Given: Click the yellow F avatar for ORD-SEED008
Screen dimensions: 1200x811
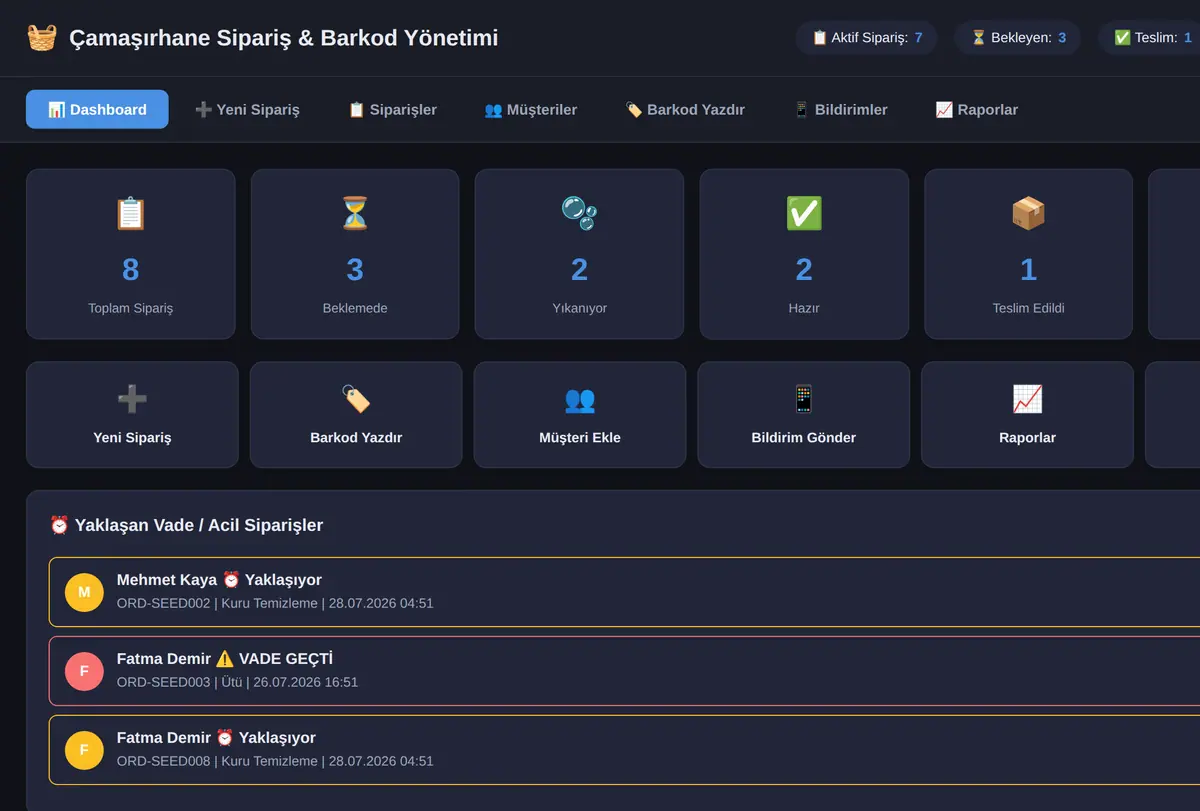Looking at the screenshot, I should click(x=84, y=750).
